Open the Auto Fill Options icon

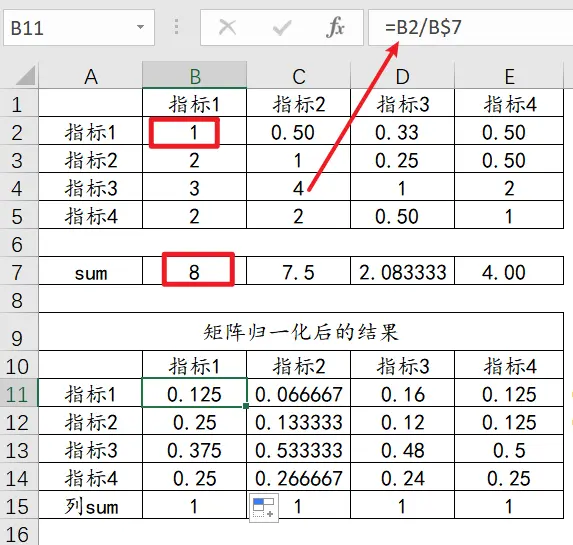coord(264,507)
